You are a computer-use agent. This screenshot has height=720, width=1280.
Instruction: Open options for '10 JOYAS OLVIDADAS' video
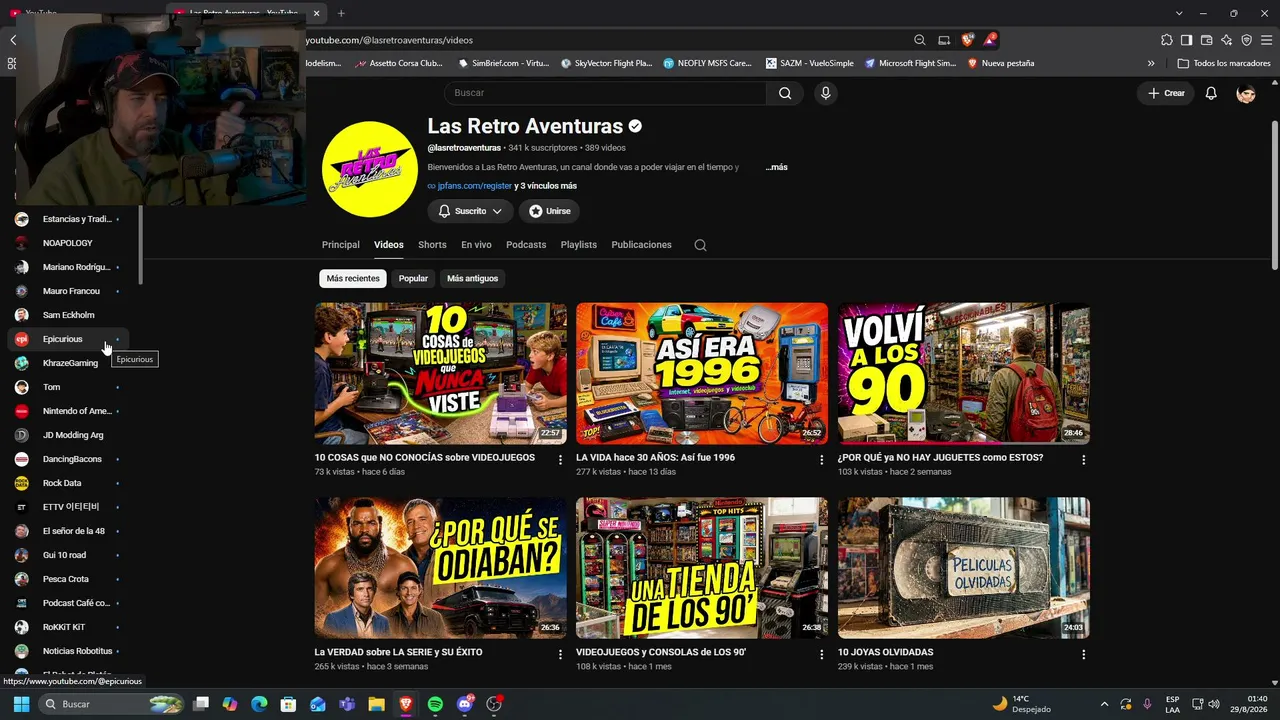point(1083,655)
